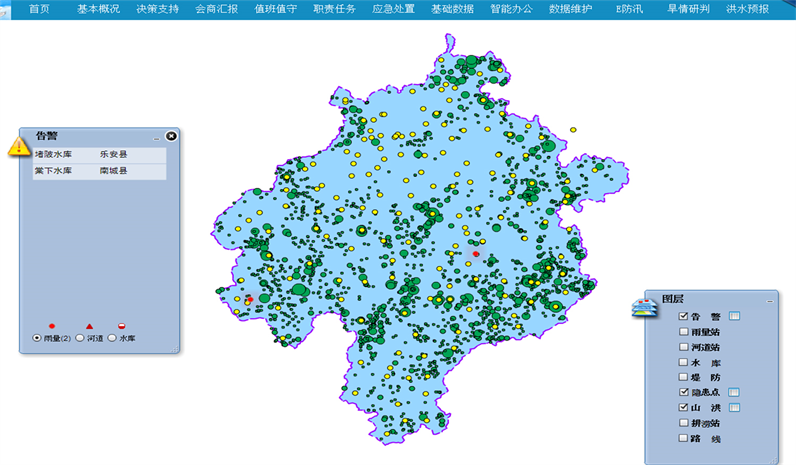Uncheck the 山洪 layer checkbox
The height and width of the screenshot is (465, 796).
683,408
